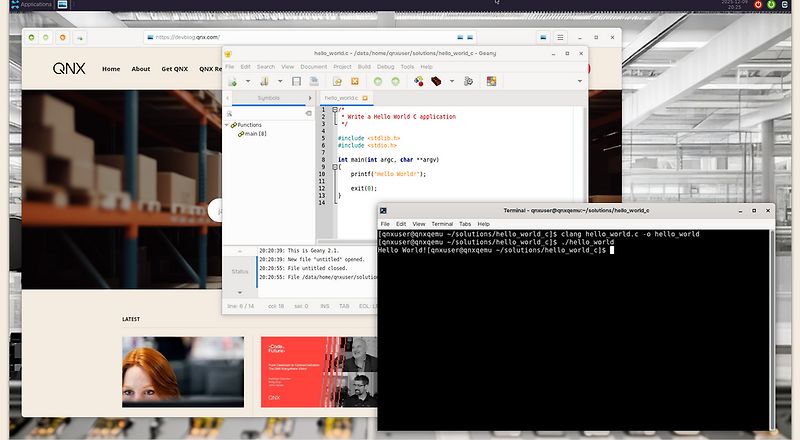The width and height of the screenshot is (800, 440).
Task: Run the program with the Execute gear icon
Action: (x=468, y=81)
